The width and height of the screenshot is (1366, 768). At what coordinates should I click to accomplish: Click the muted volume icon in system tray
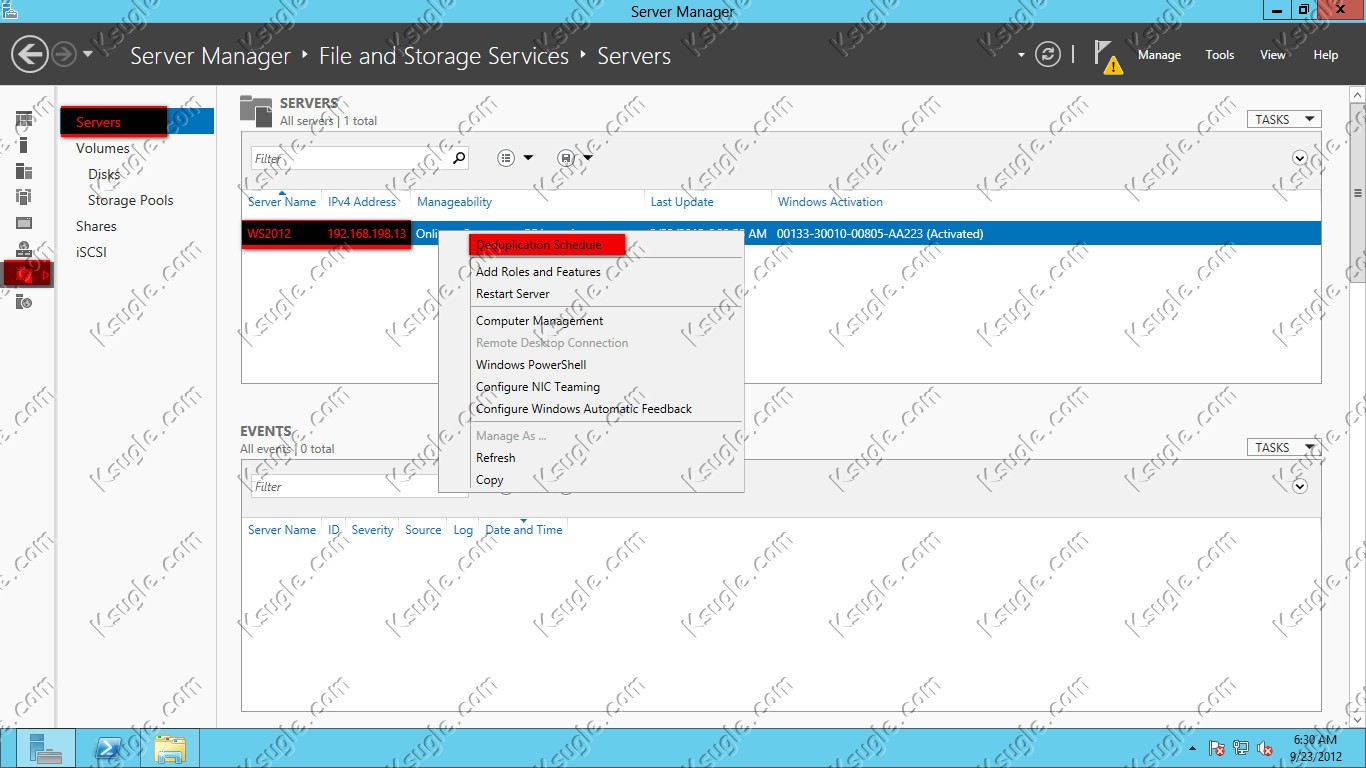click(x=1265, y=748)
